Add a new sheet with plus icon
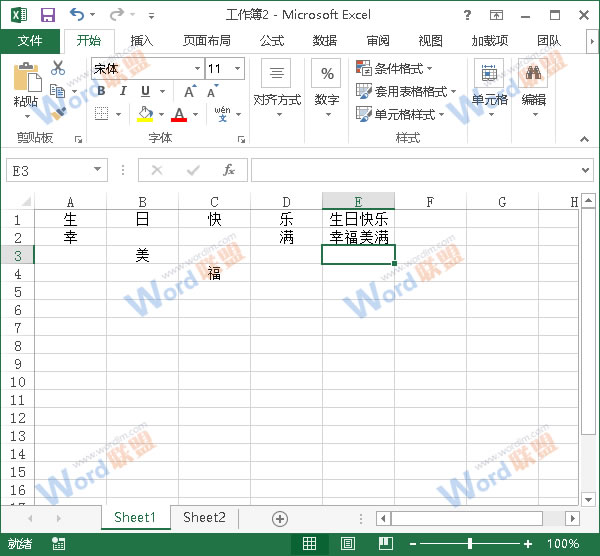 (280, 519)
